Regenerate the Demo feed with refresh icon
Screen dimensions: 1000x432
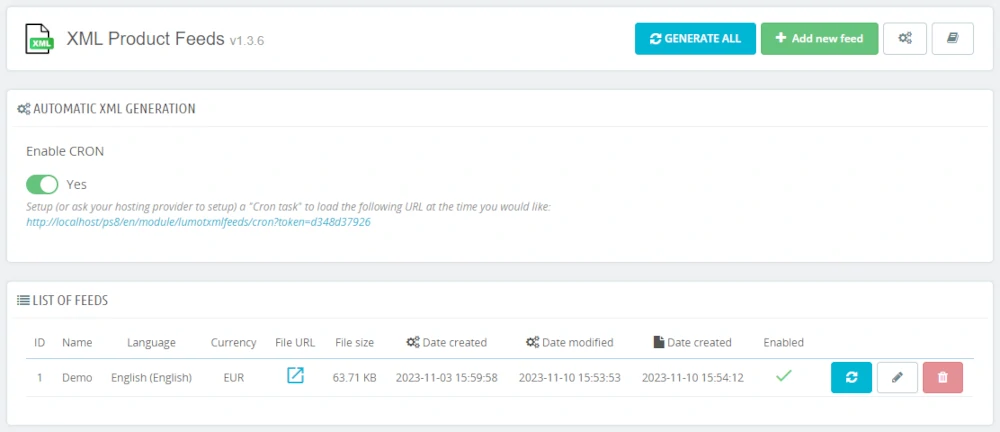pos(851,377)
